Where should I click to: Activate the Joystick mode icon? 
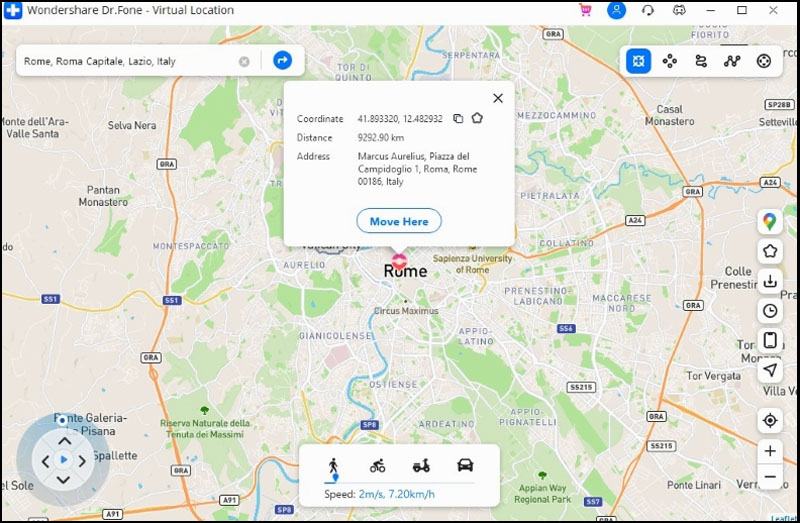click(x=764, y=61)
